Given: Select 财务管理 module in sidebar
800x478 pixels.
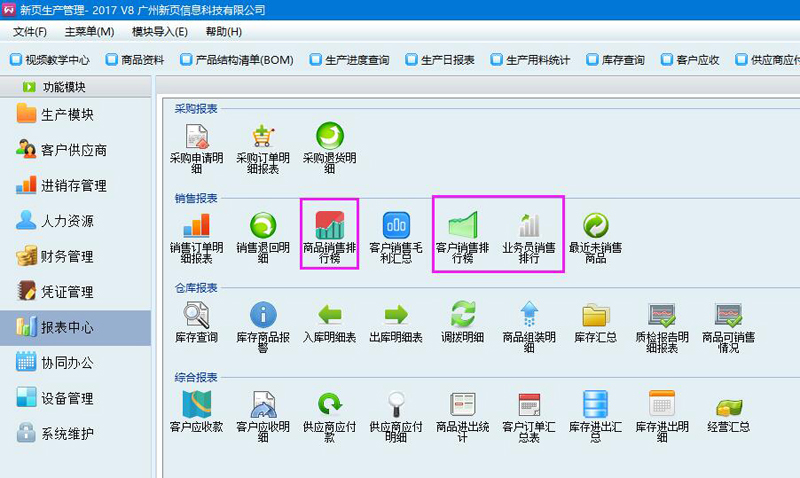Looking at the screenshot, I should (67, 257).
